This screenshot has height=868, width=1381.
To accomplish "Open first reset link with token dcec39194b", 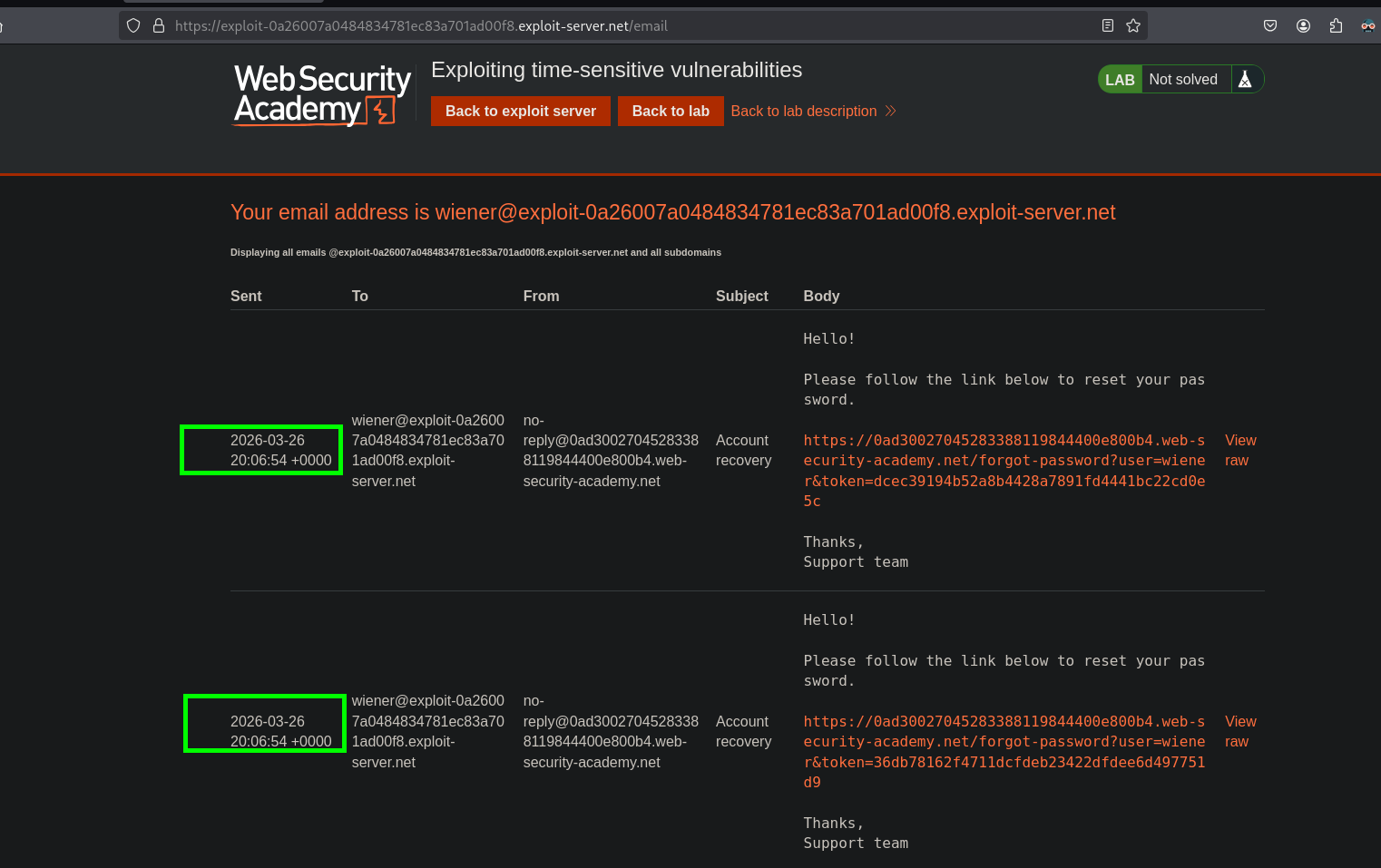I will pyautogui.click(x=1004, y=470).
